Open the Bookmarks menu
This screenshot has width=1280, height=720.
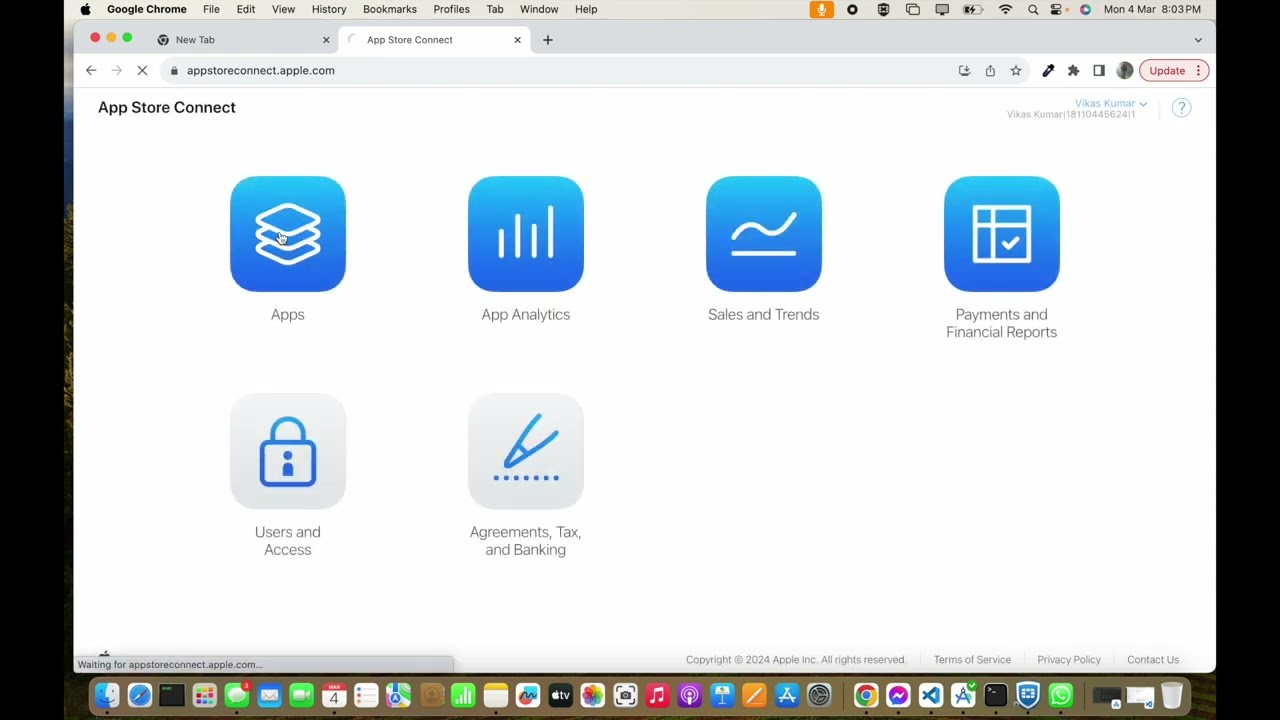390,9
